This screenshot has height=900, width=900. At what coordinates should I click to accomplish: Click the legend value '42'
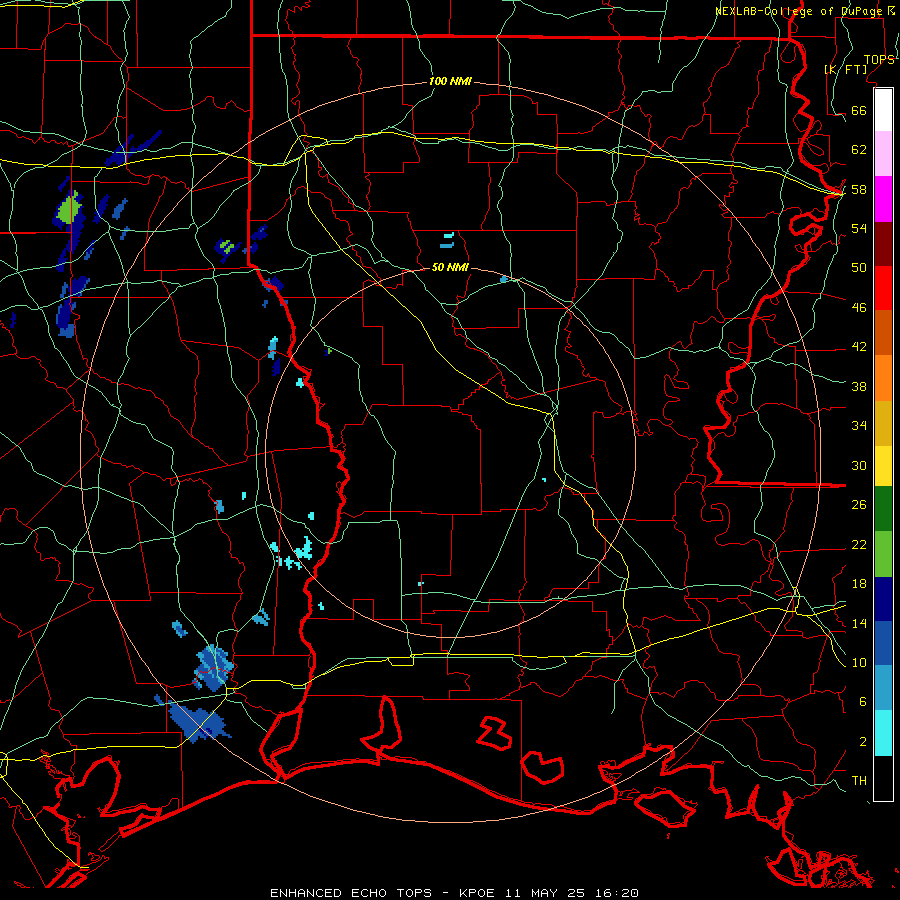click(x=859, y=347)
